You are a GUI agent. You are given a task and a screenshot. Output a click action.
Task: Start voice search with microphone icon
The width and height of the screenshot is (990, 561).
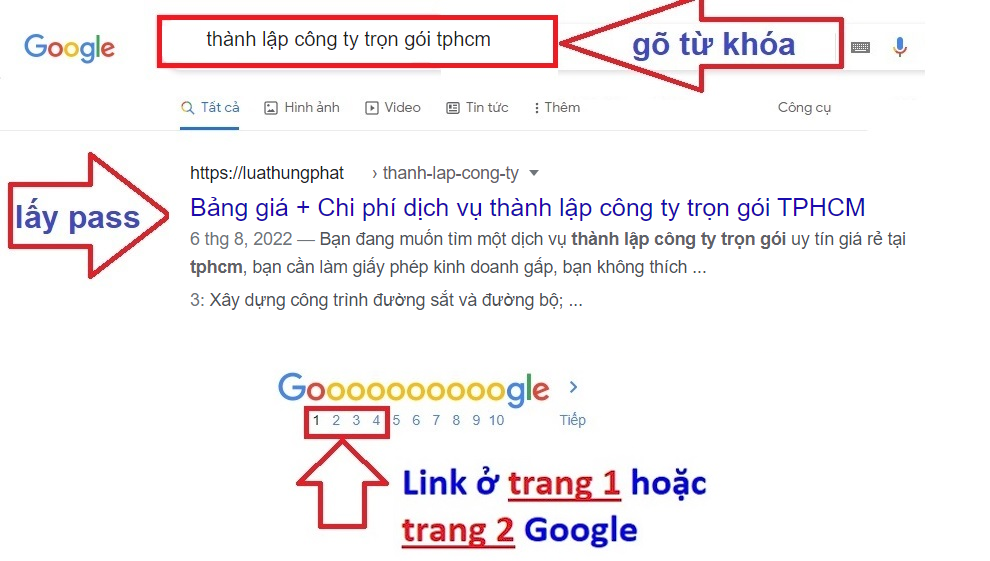click(900, 47)
